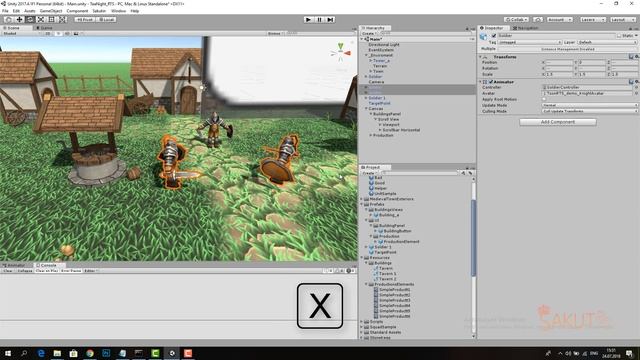Click the Step frame button
The height and width of the screenshot is (360, 640).
point(331,19)
